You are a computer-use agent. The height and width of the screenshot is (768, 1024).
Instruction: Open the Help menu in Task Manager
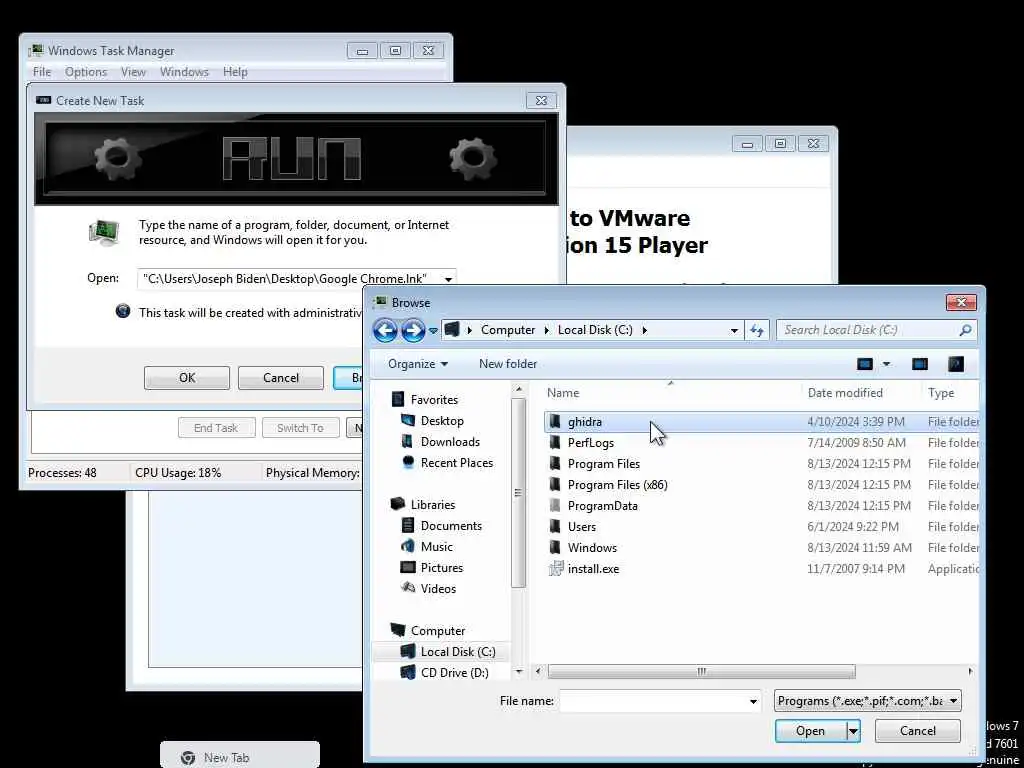(x=235, y=72)
